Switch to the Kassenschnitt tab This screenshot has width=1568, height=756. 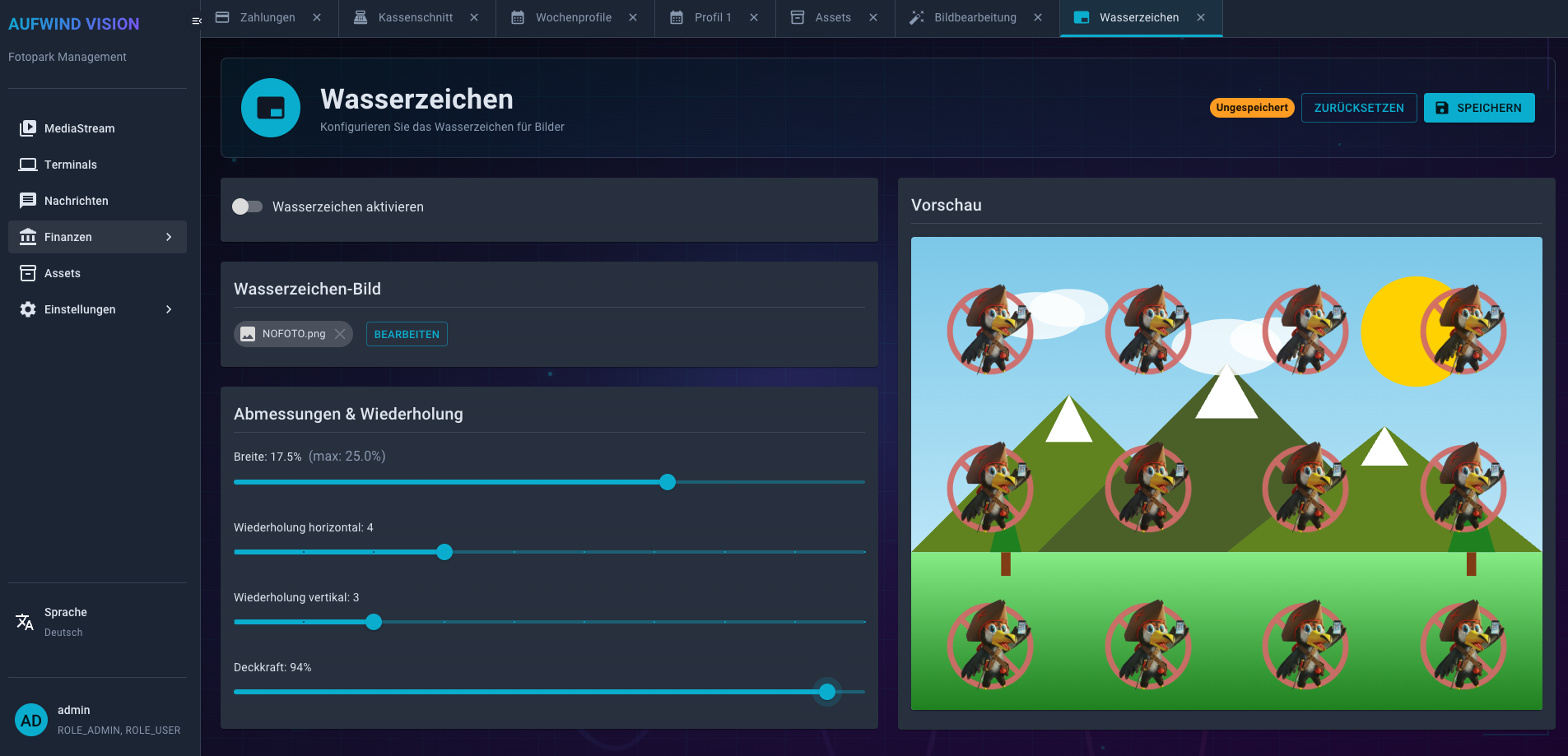tap(415, 17)
